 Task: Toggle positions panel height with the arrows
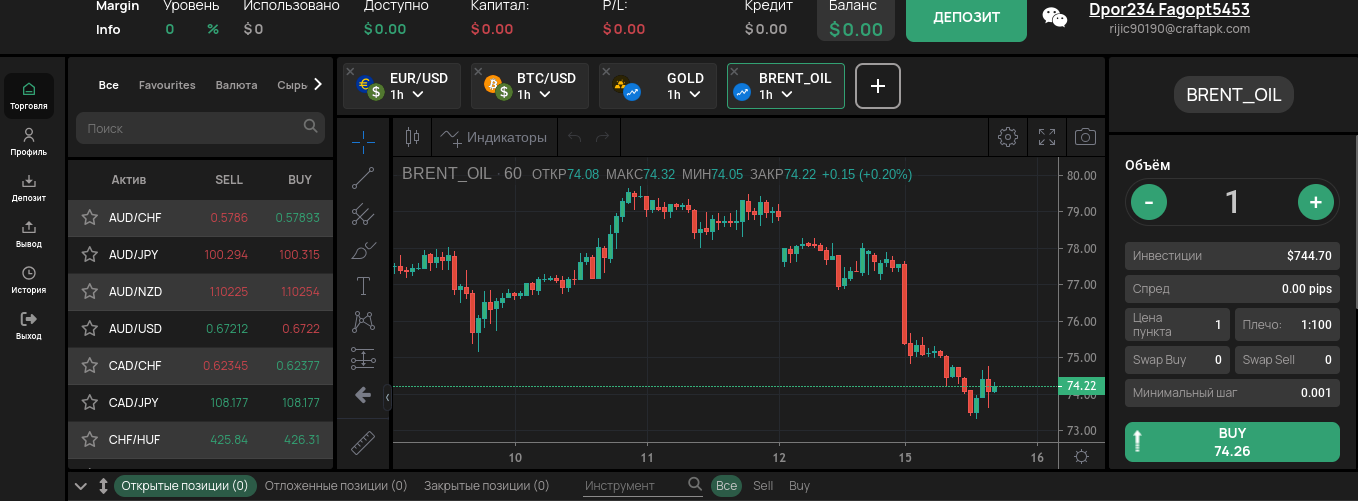(102, 486)
